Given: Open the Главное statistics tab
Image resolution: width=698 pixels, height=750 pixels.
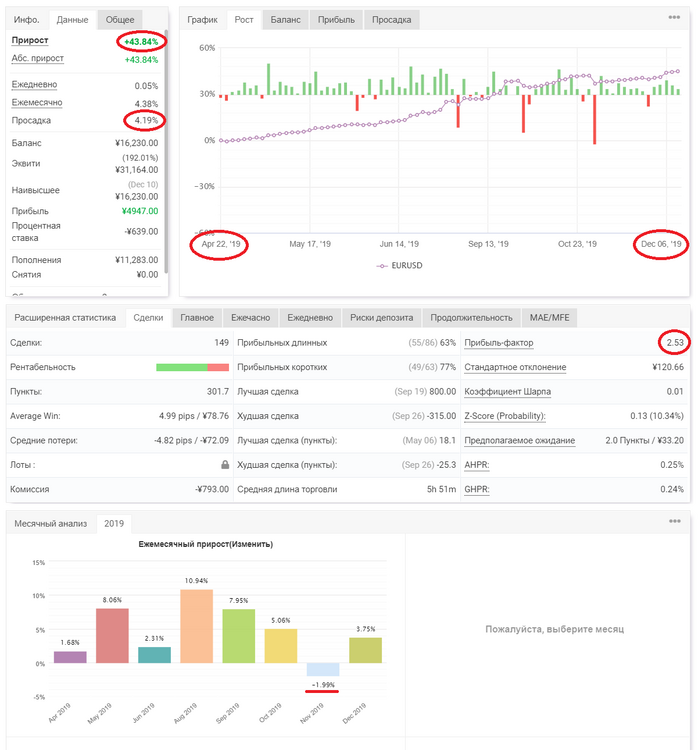Looking at the screenshot, I should [197, 318].
